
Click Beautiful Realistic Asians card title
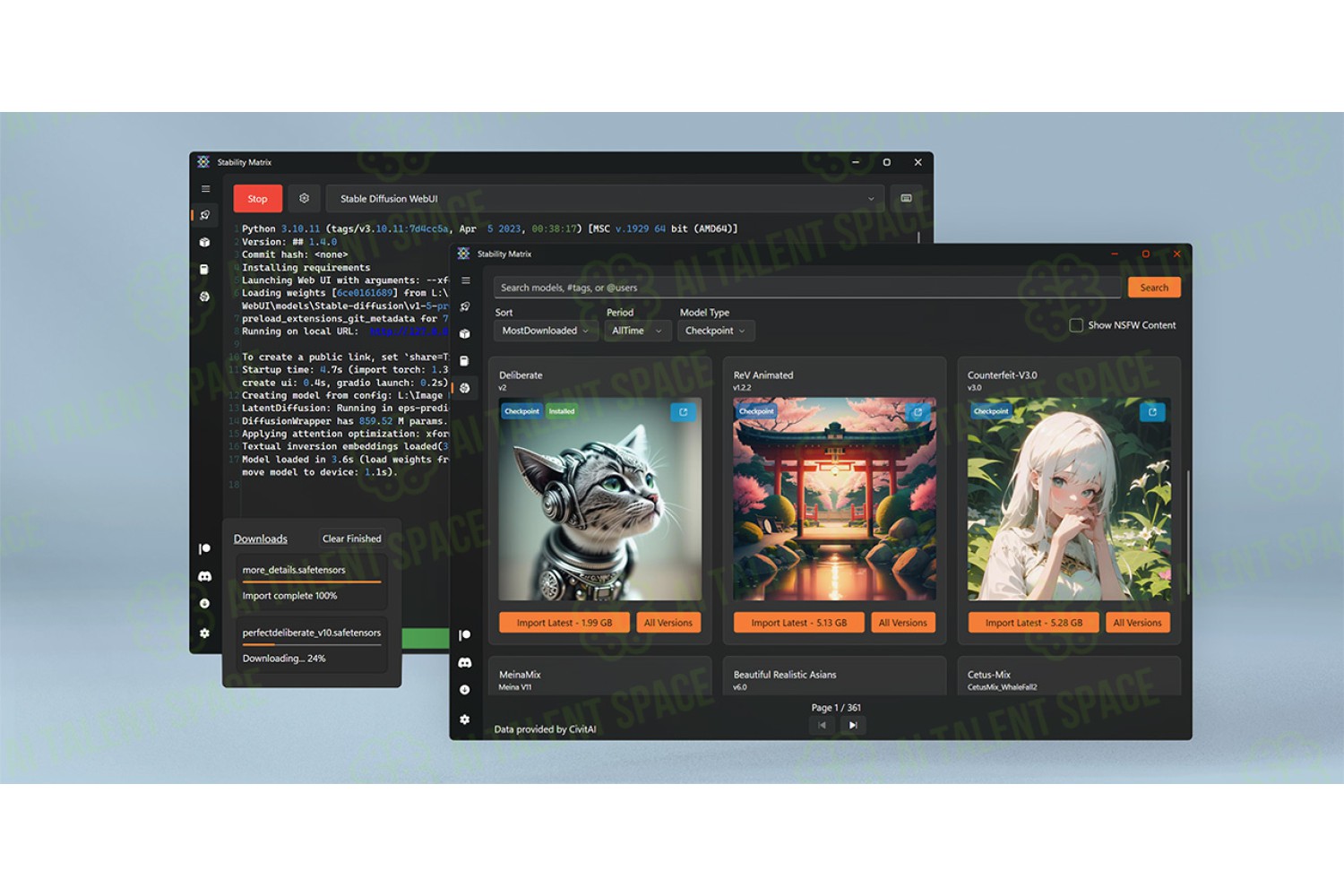tap(785, 675)
